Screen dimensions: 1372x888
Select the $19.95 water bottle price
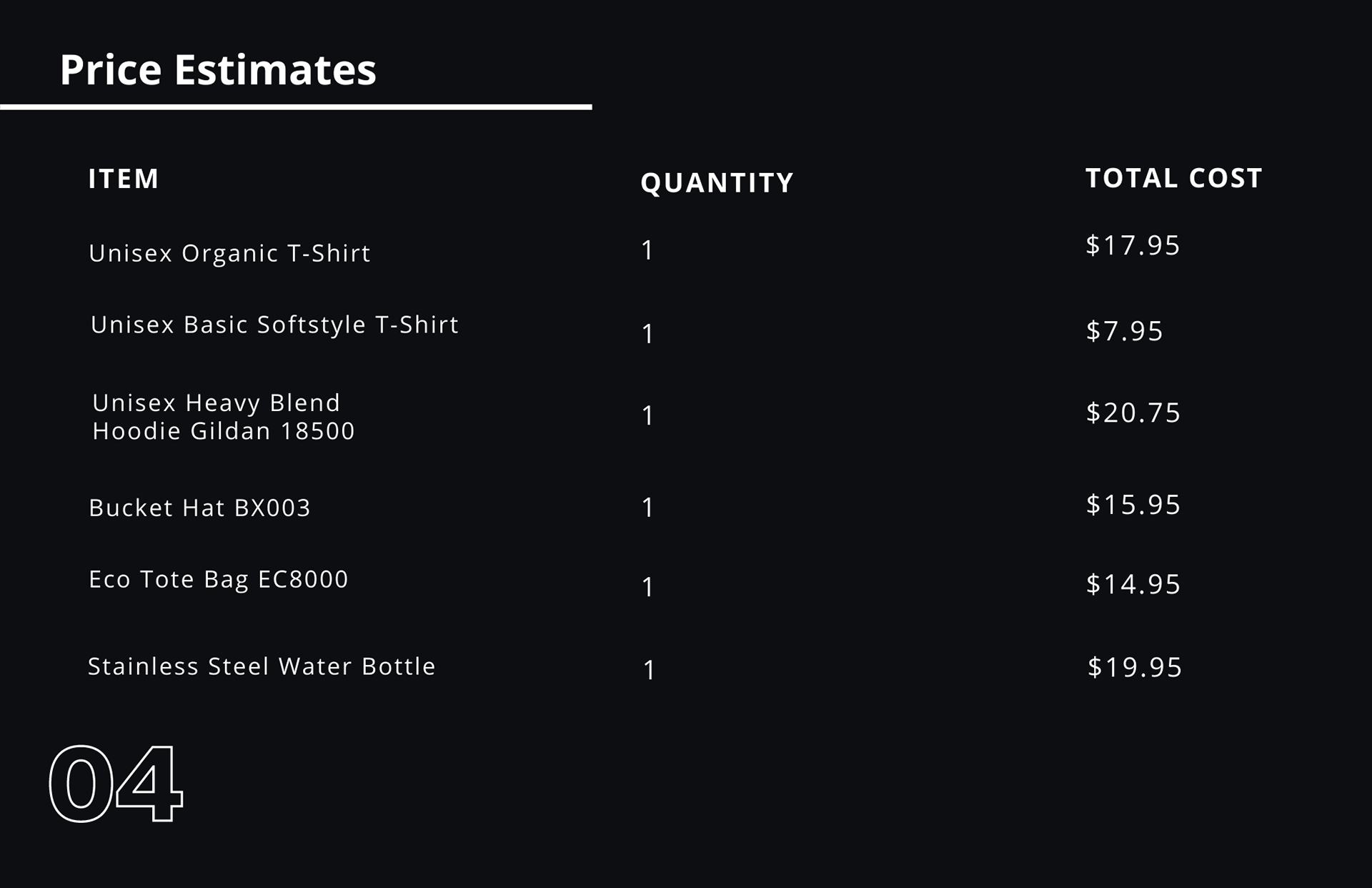(x=1134, y=667)
